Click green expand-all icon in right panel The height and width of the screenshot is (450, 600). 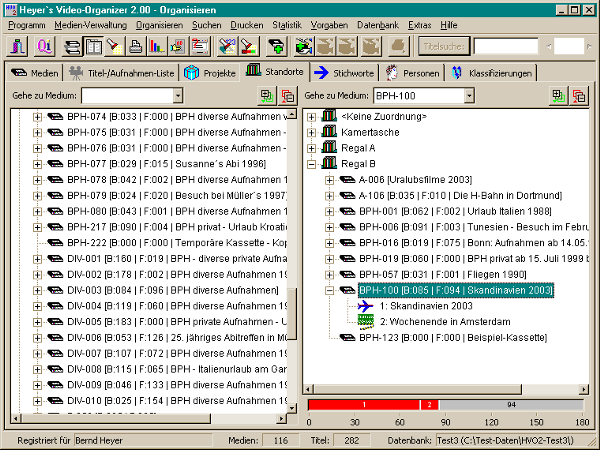coord(558,95)
